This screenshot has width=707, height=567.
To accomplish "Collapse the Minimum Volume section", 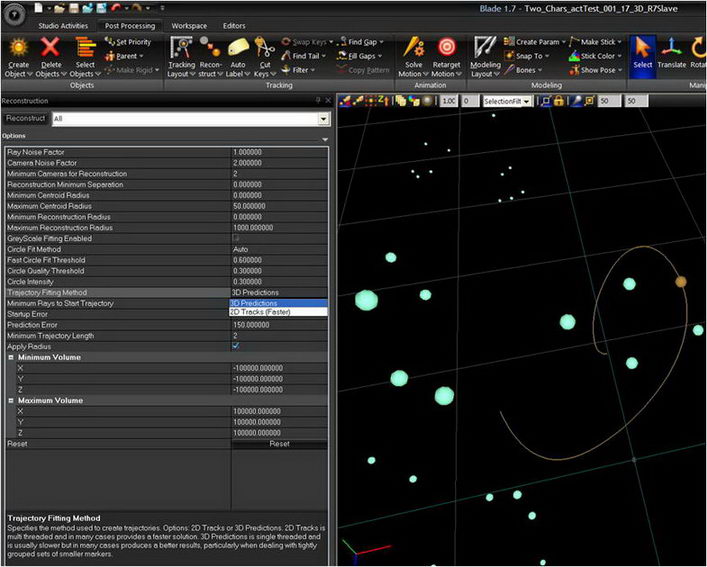I will (11, 357).
